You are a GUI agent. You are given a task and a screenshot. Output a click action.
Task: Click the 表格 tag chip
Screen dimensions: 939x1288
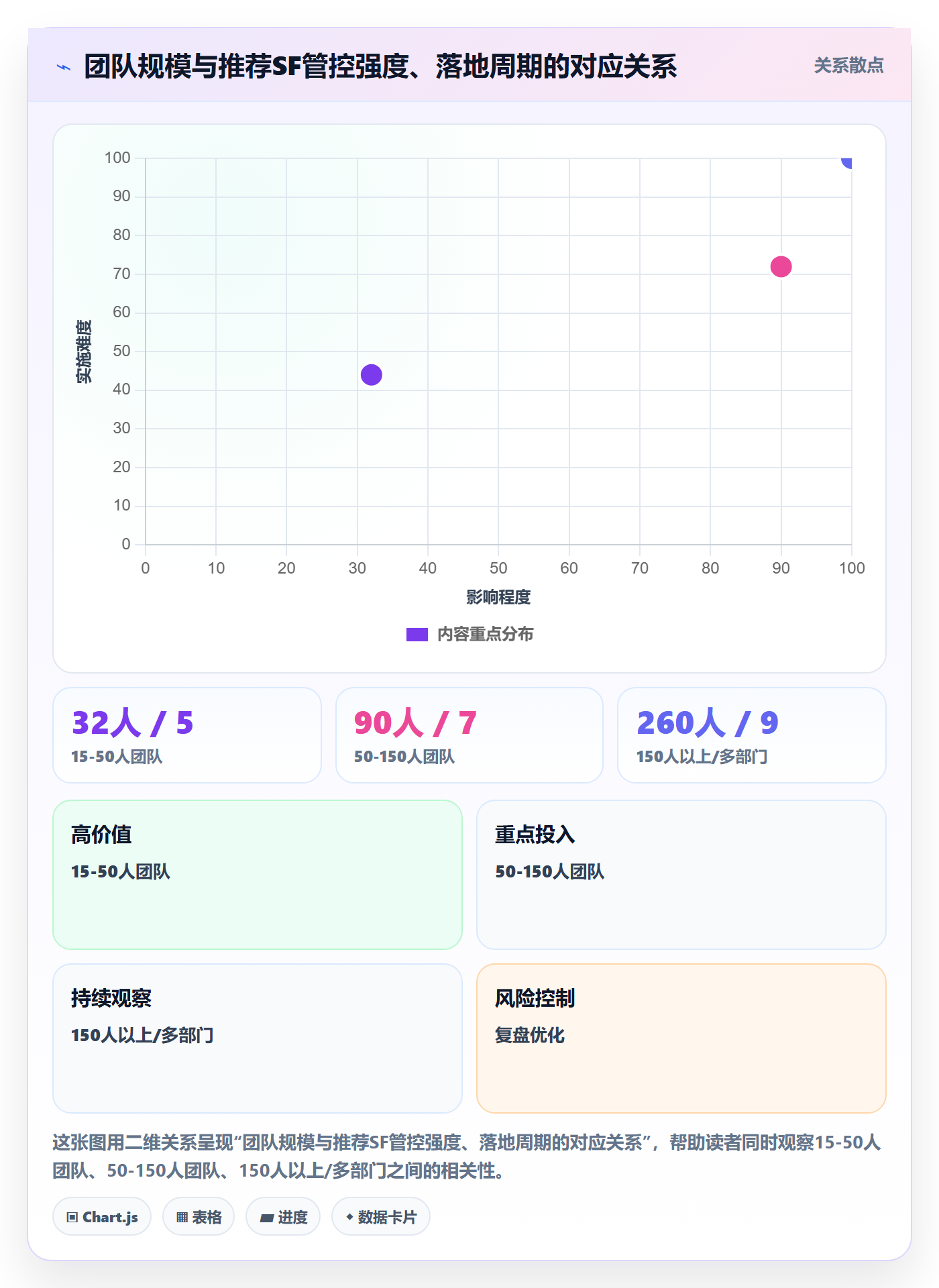[199, 1217]
